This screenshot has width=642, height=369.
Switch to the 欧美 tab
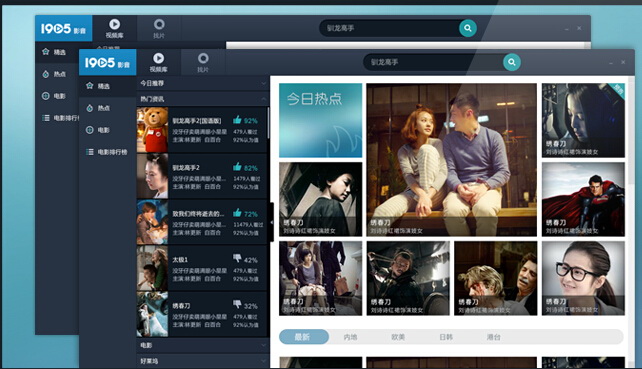(x=398, y=337)
